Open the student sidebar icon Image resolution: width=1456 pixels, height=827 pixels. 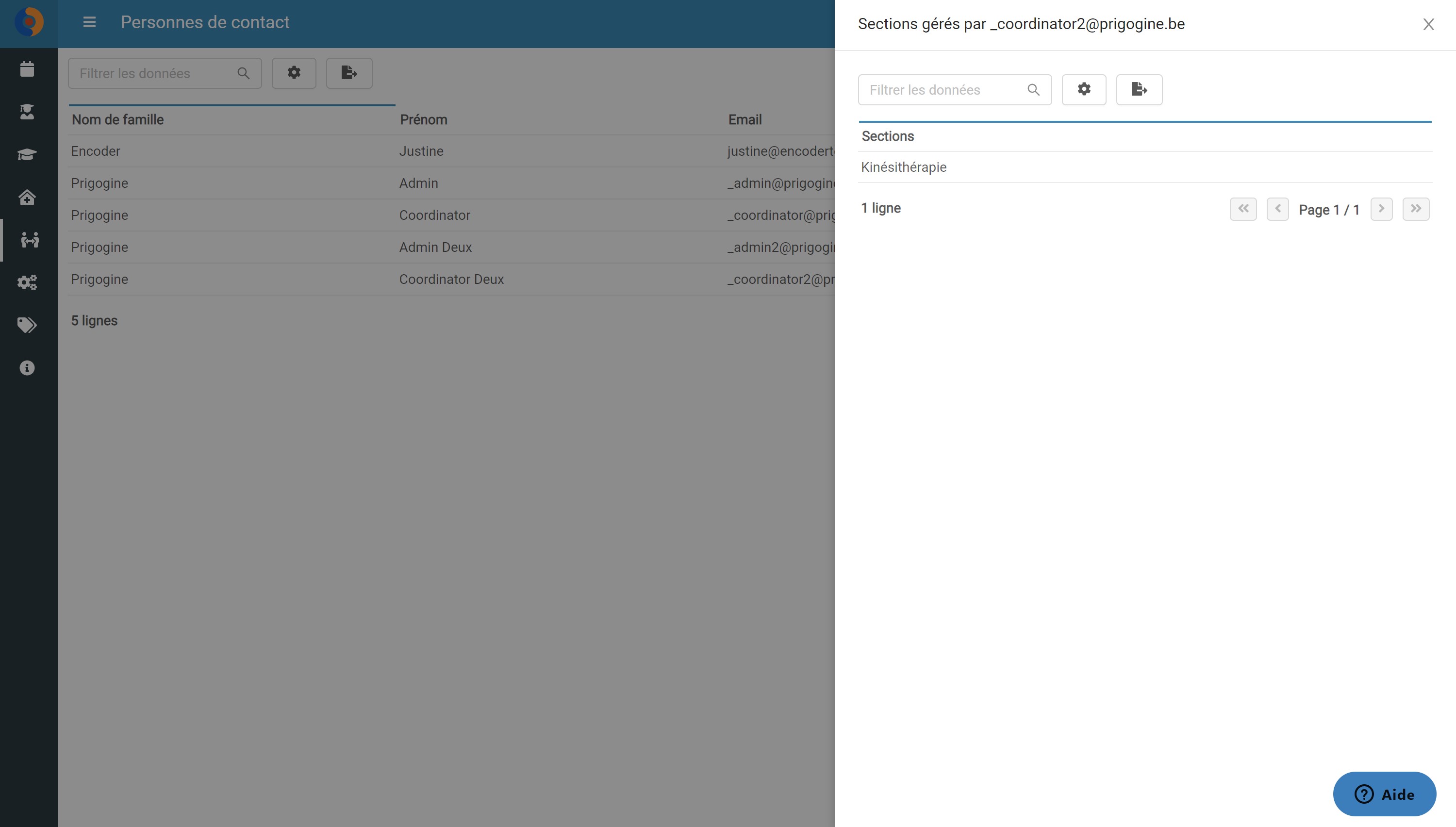click(27, 112)
